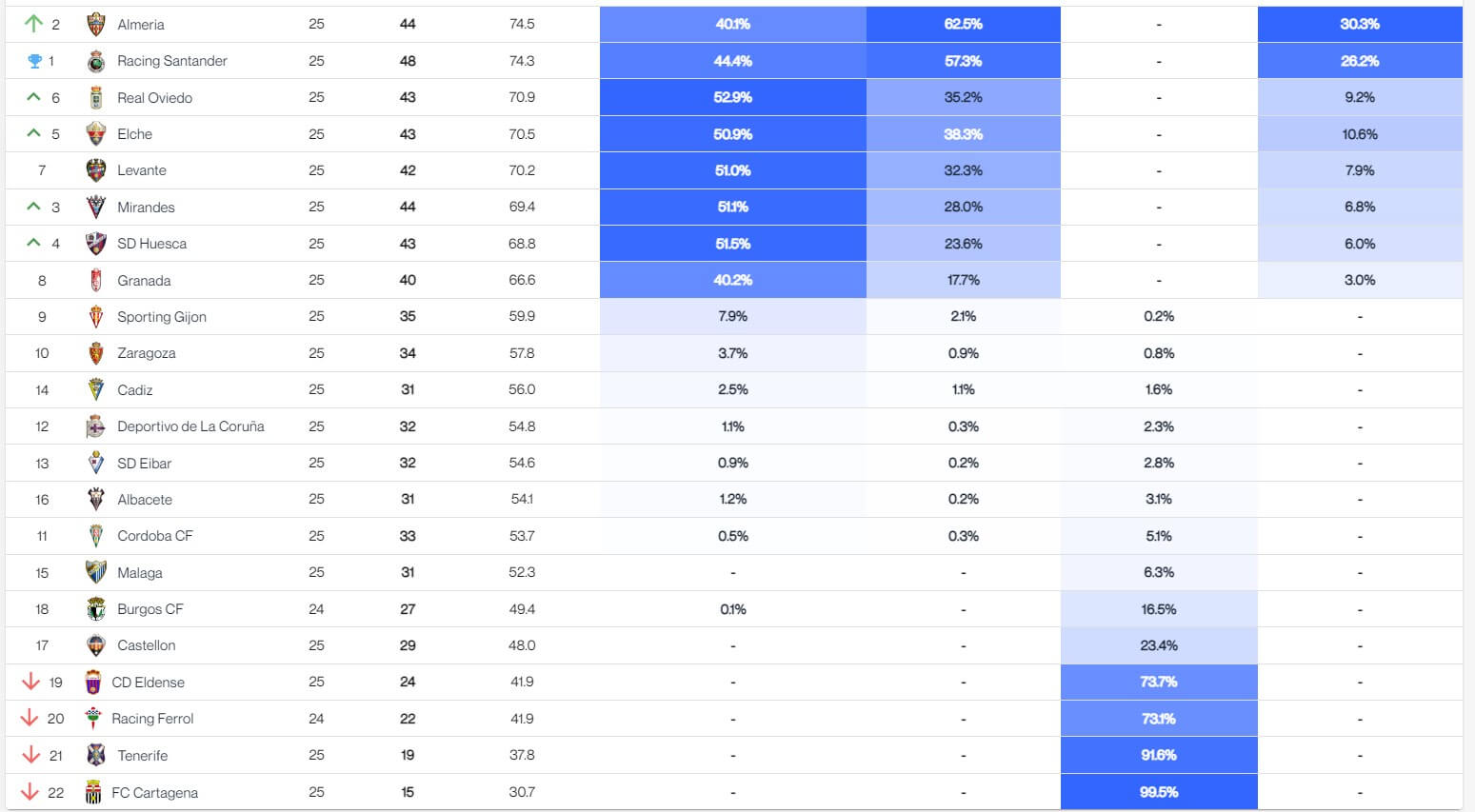Open the Deportivo de La Coruña team page
Screen dimensions: 1475x812
(190, 426)
